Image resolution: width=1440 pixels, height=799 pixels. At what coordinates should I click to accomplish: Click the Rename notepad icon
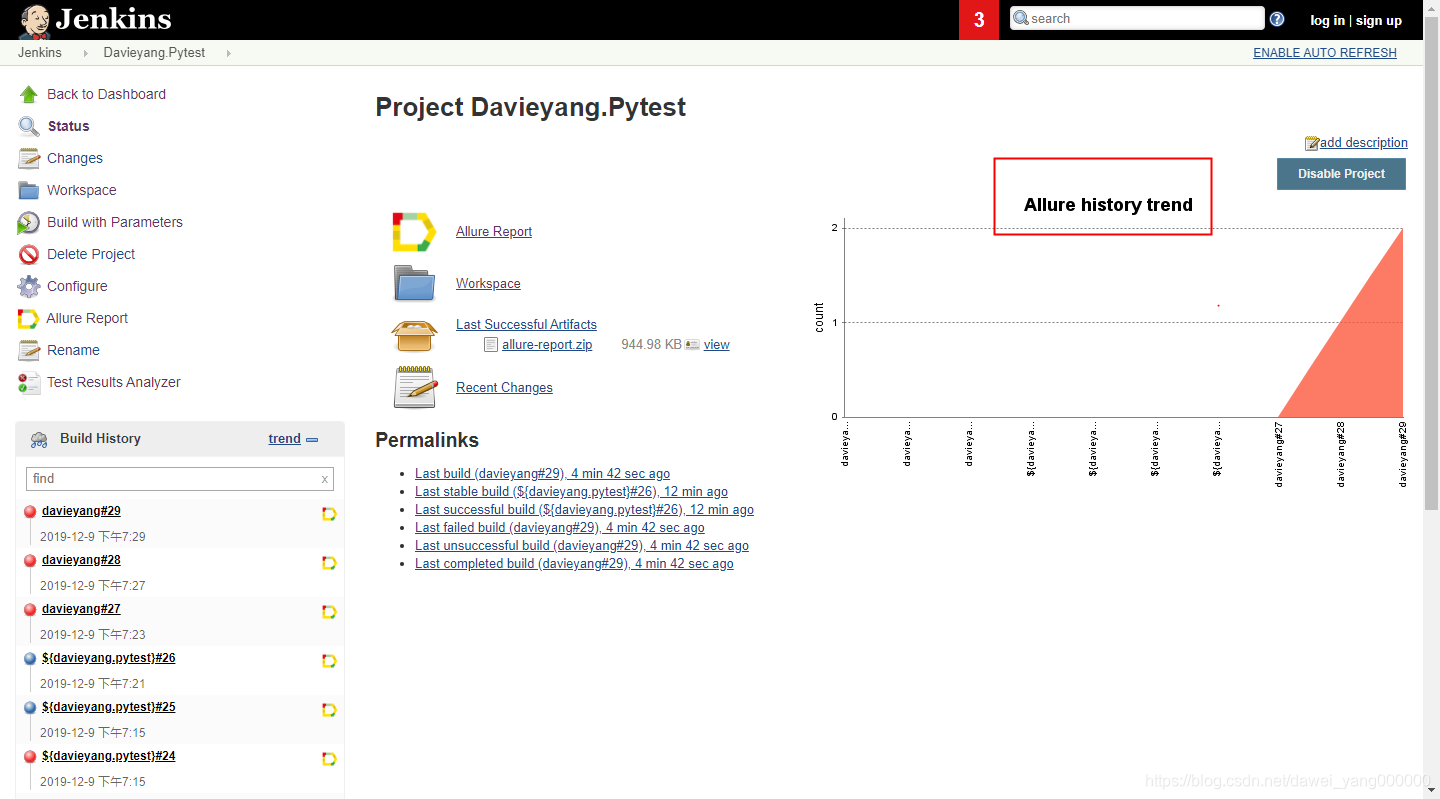29,350
